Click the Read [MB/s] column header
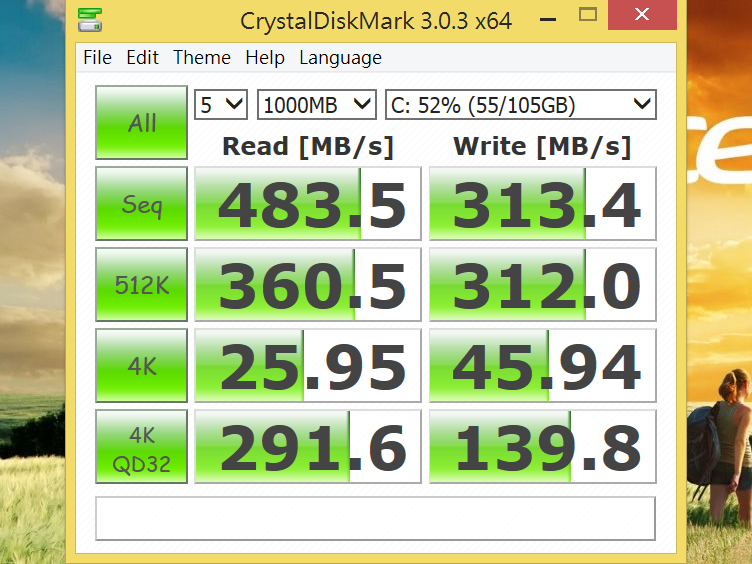Screen dimensions: 752x564 click(x=308, y=146)
